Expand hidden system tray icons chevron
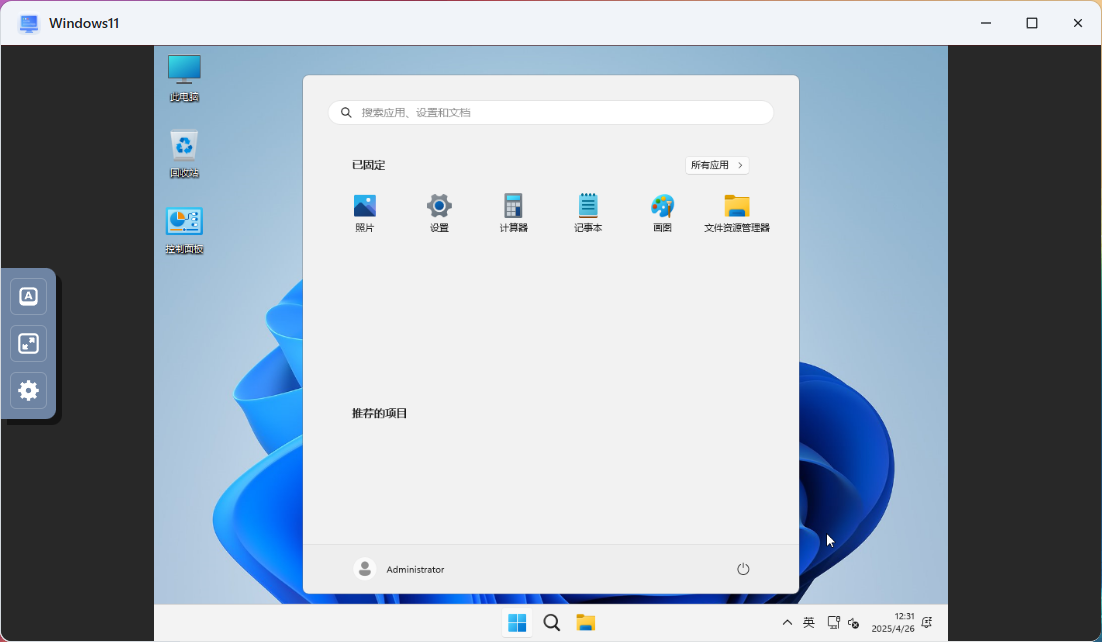The height and width of the screenshot is (642, 1102). pyautogui.click(x=787, y=622)
